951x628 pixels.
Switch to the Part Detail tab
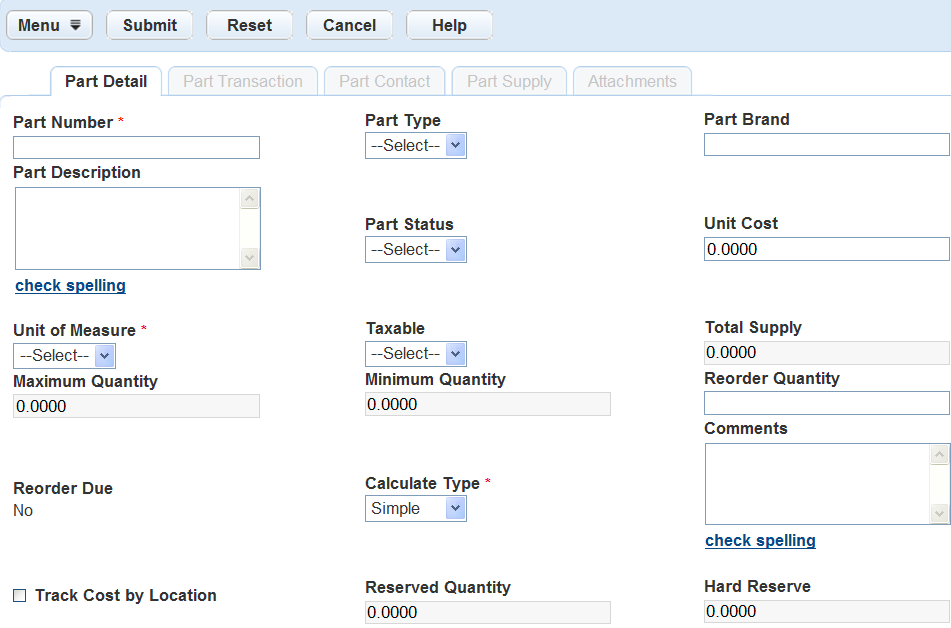pos(106,82)
